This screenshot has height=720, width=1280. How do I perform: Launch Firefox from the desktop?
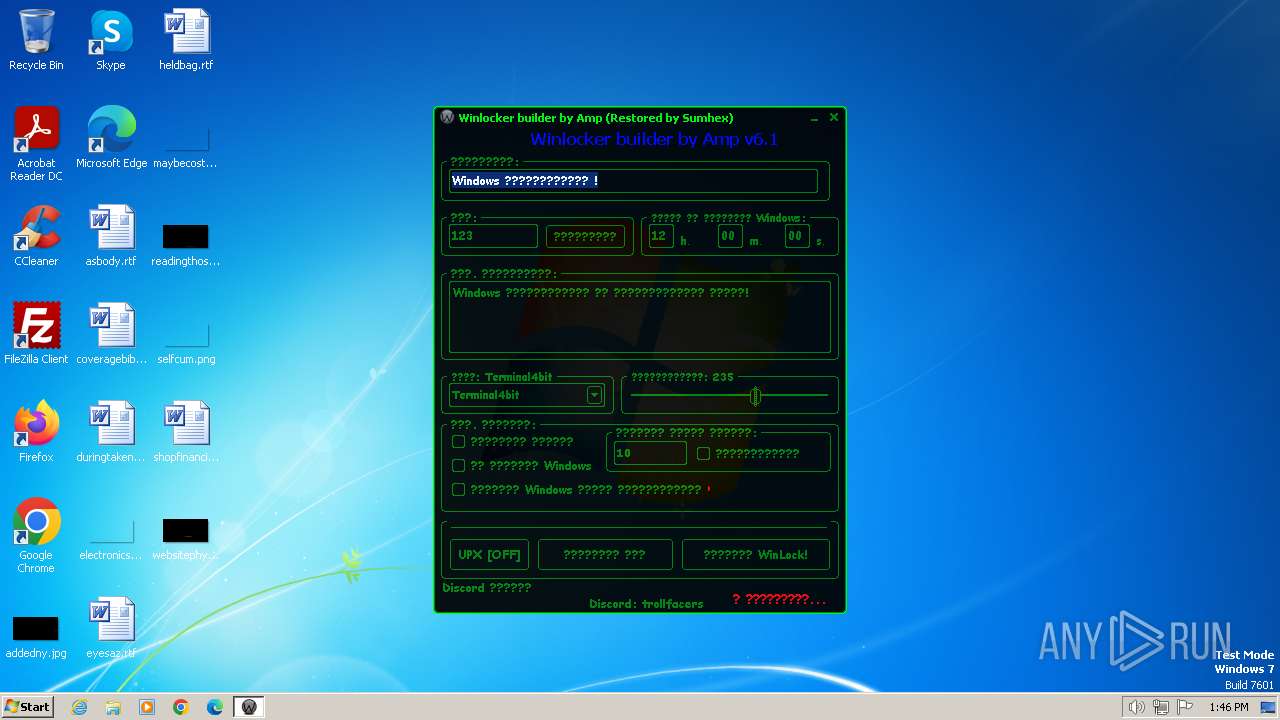[36, 432]
